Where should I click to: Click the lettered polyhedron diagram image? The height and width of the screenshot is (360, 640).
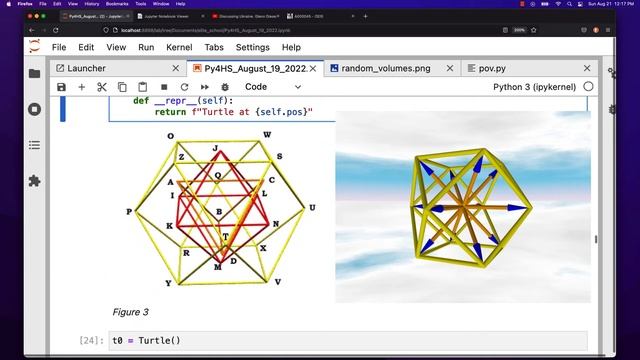point(220,209)
